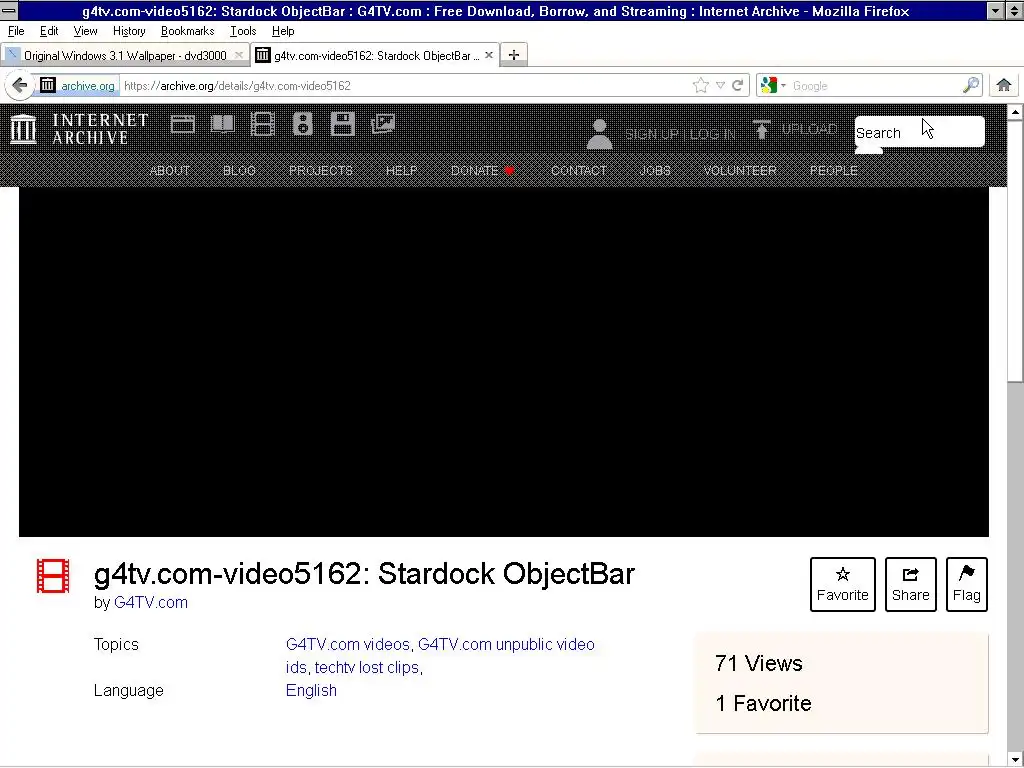Click the '71 Views' text

pos(759,664)
